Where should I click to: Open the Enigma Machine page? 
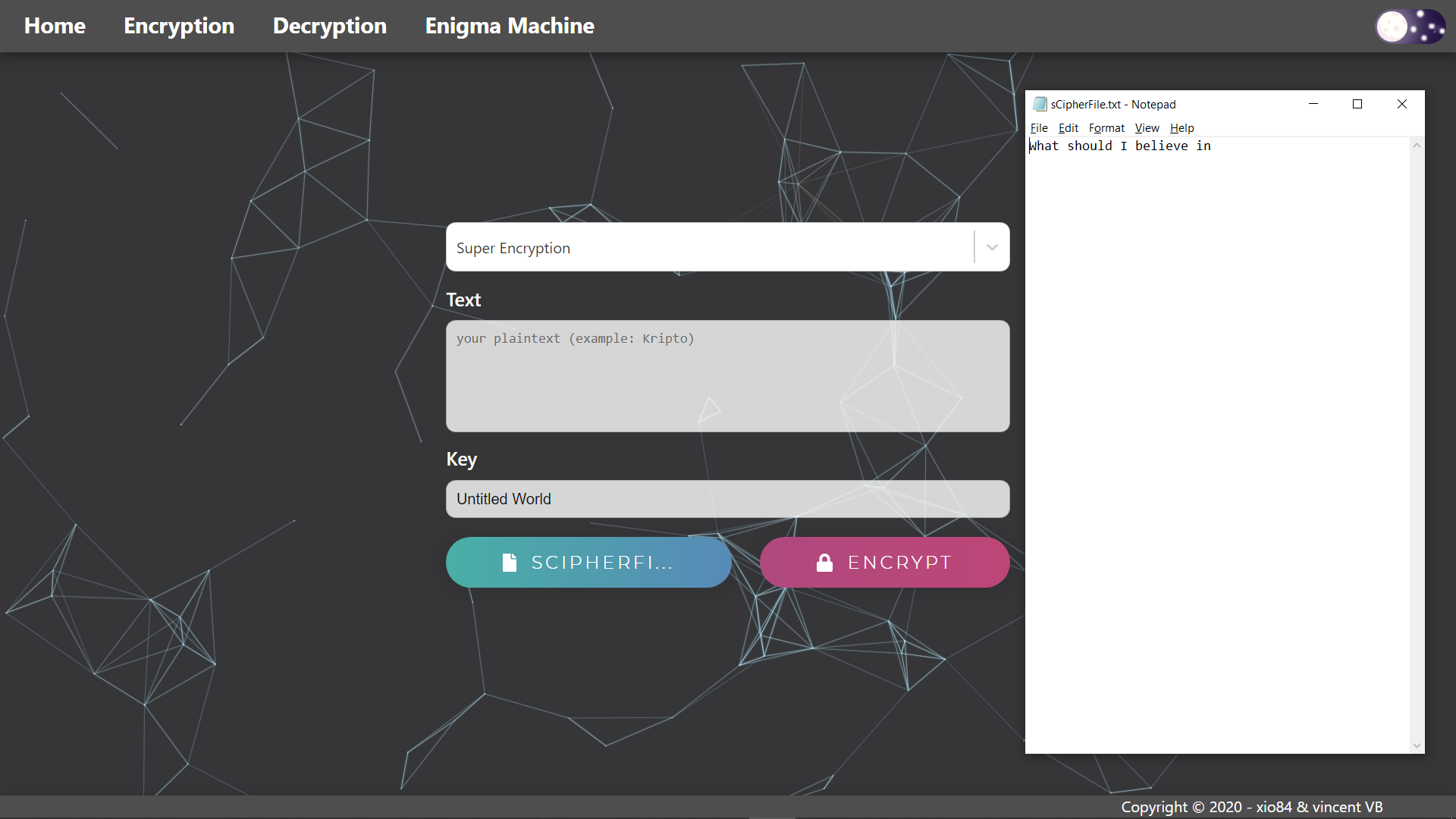[x=510, y=26]
